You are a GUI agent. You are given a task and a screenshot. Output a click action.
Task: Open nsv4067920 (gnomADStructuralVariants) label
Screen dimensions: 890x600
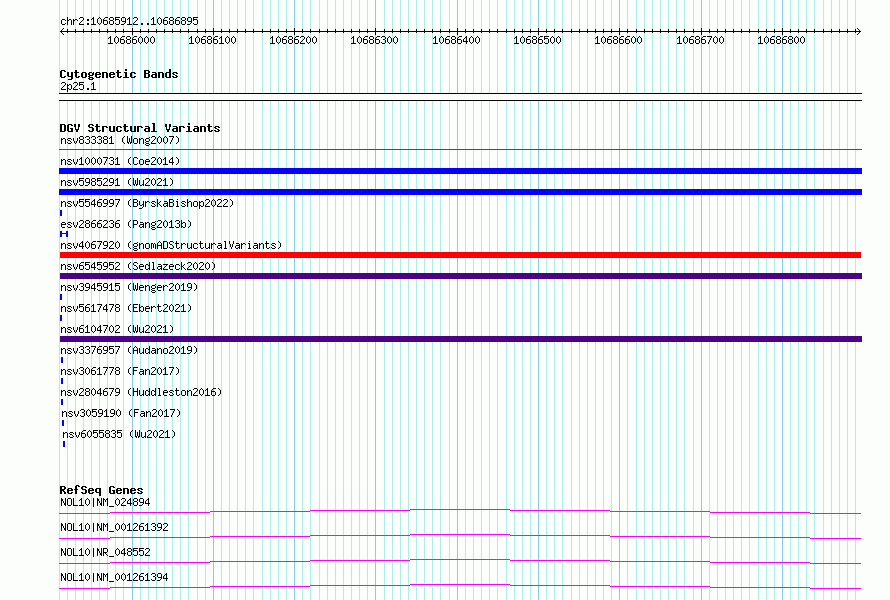coord(171,245)
